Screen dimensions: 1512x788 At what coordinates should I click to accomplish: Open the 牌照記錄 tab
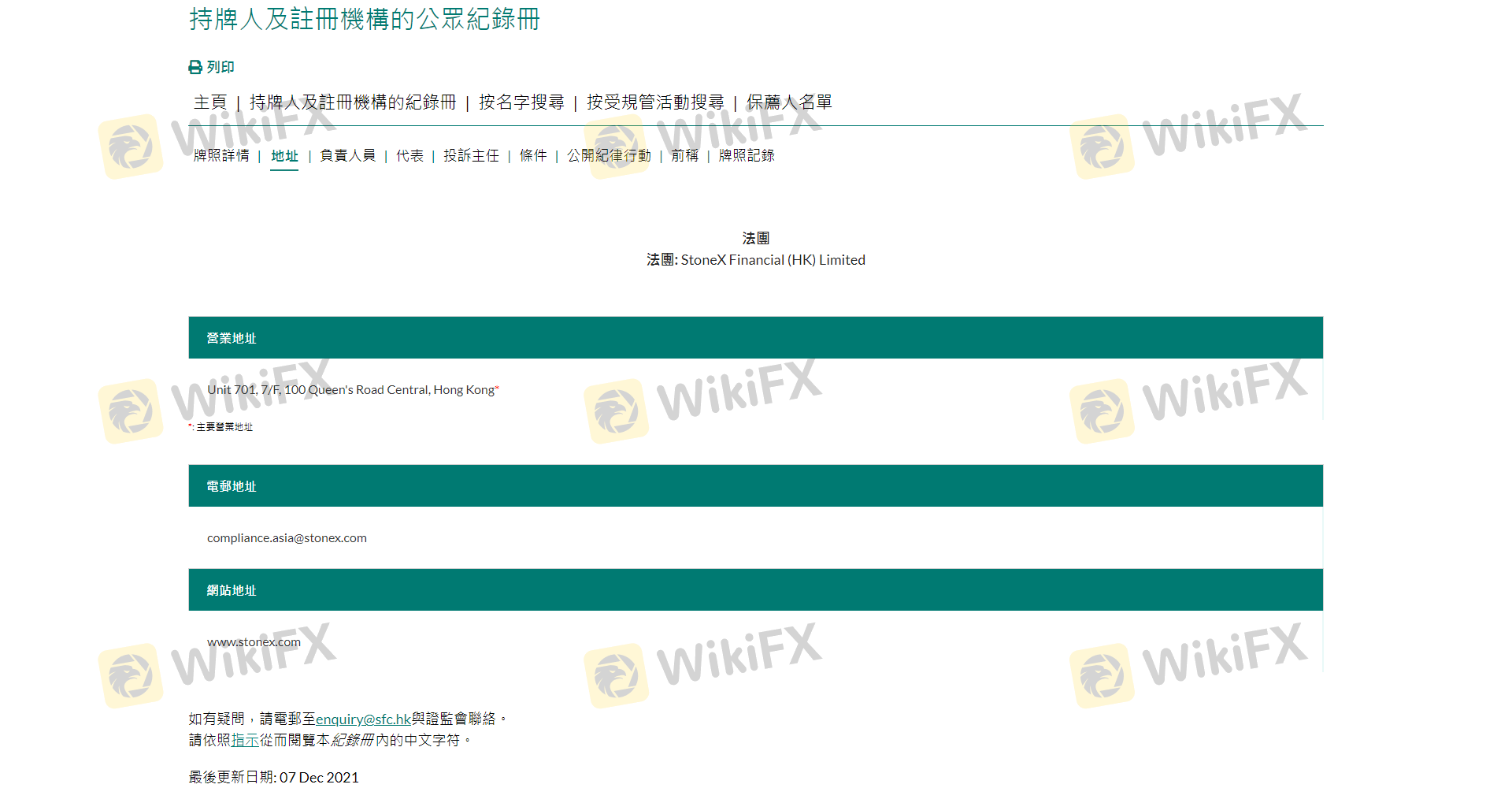click(747, 156)
